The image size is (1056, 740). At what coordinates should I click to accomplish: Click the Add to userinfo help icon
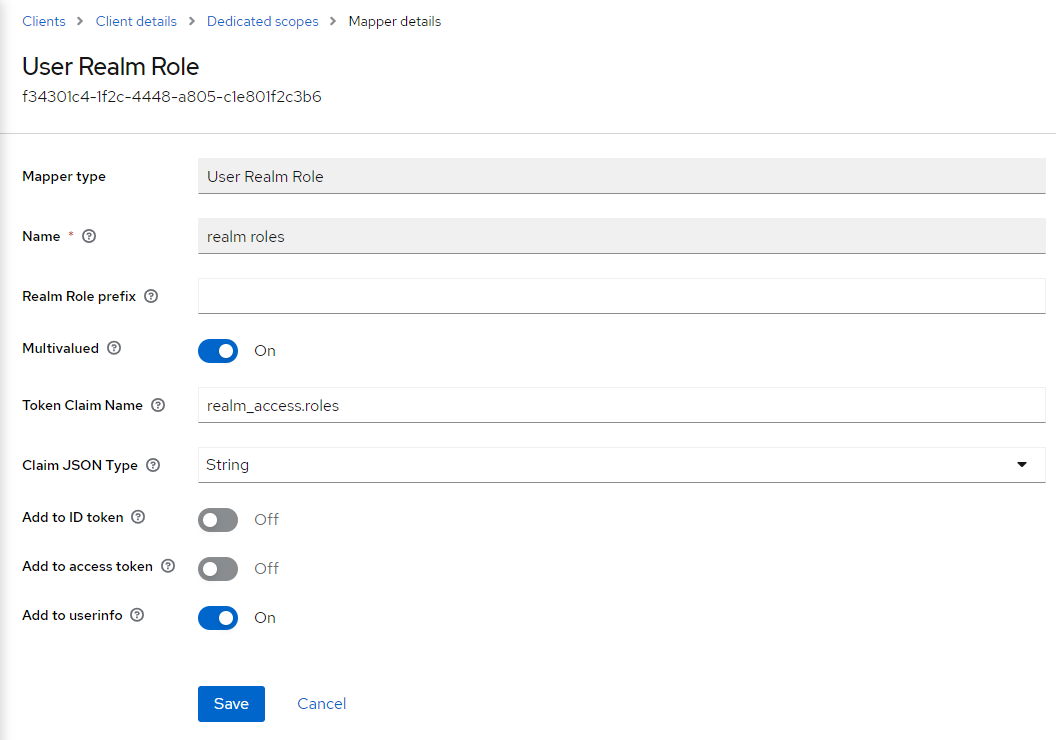136,615
